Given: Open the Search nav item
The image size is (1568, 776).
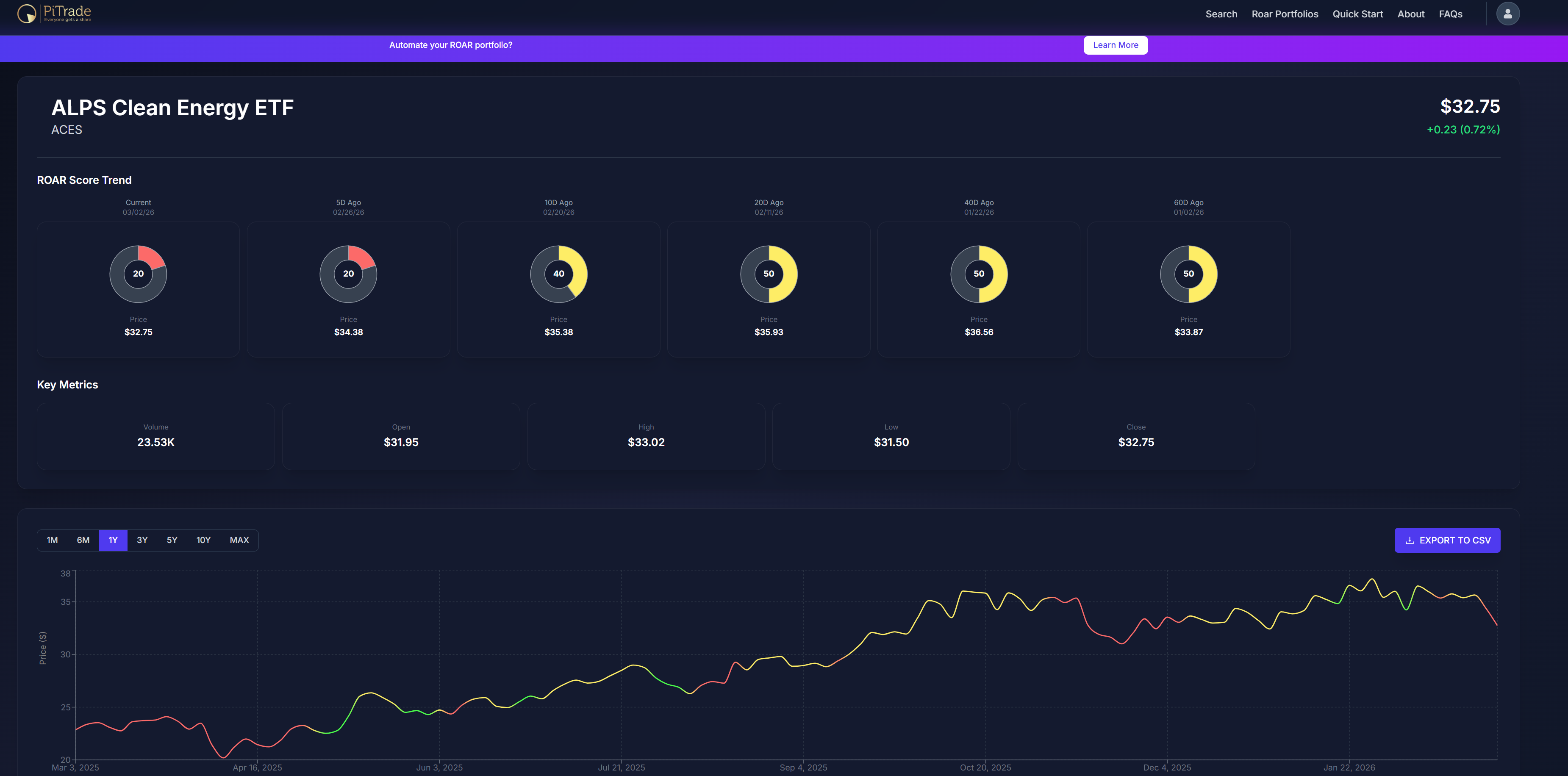Looking at the screenshot, I should (1221, 14).
